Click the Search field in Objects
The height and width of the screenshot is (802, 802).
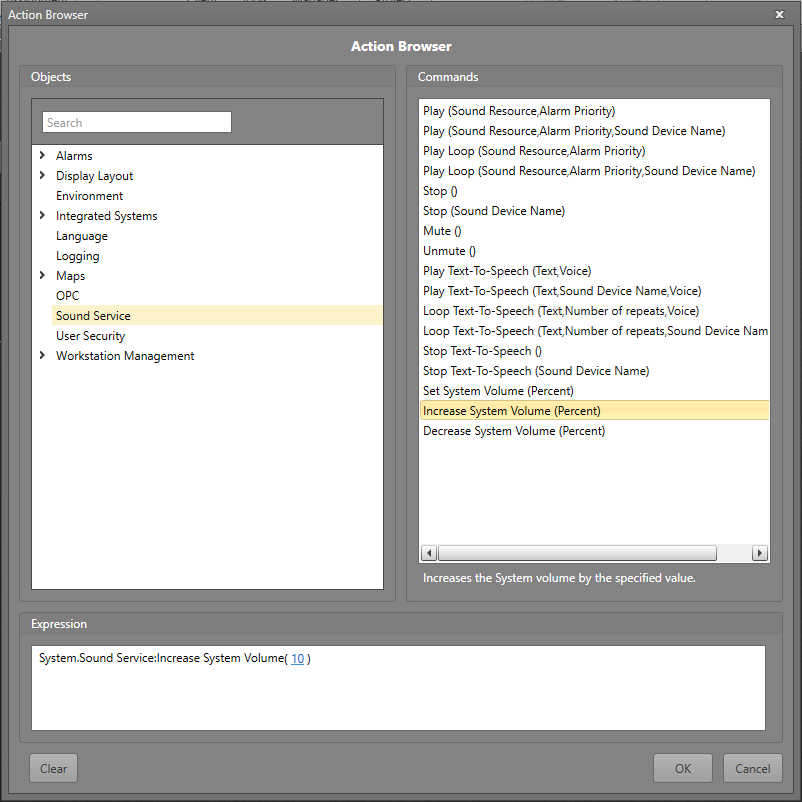point(137,123)
